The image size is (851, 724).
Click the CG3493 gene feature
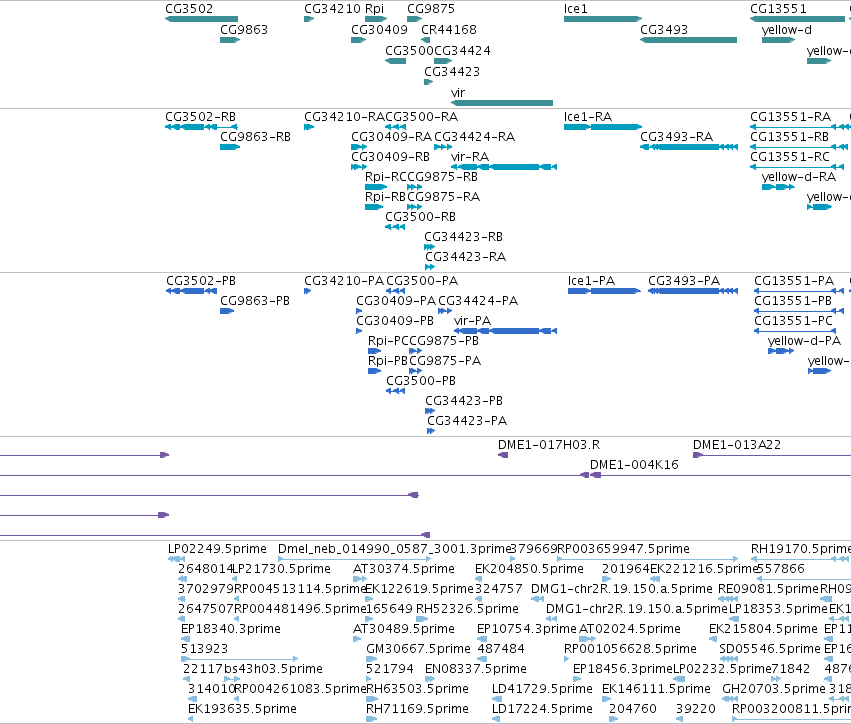pyautogui.click(x=688, y=40)
